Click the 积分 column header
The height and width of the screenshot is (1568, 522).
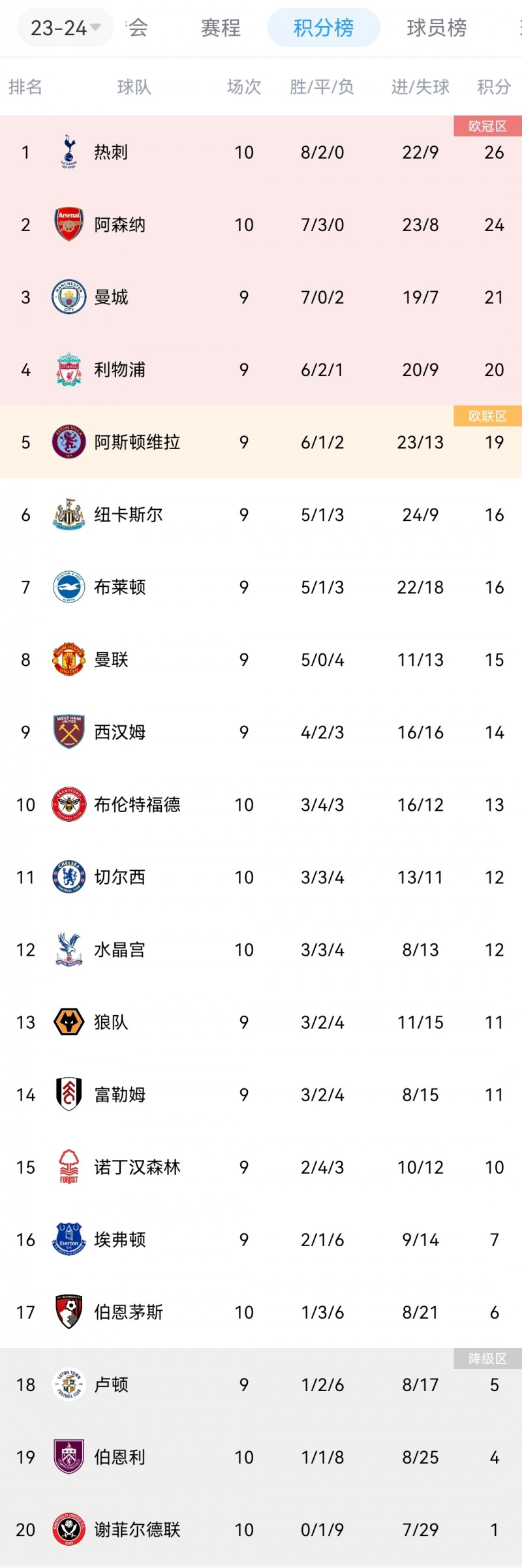point(493,87)
